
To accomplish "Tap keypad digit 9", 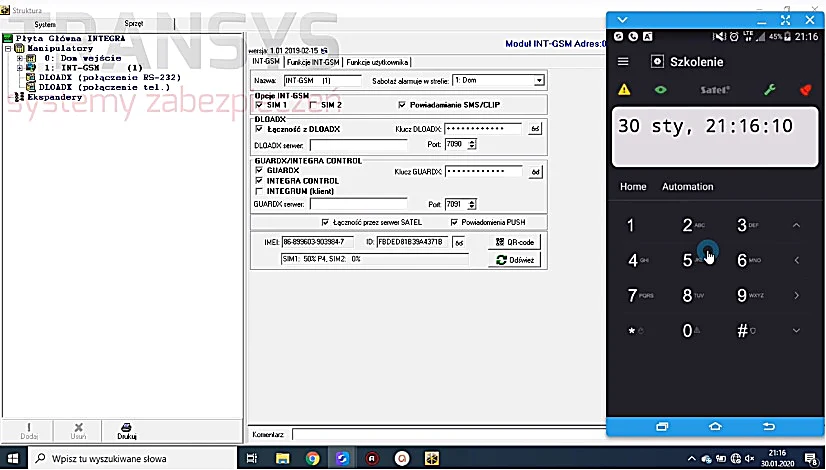I will point(742,295).
